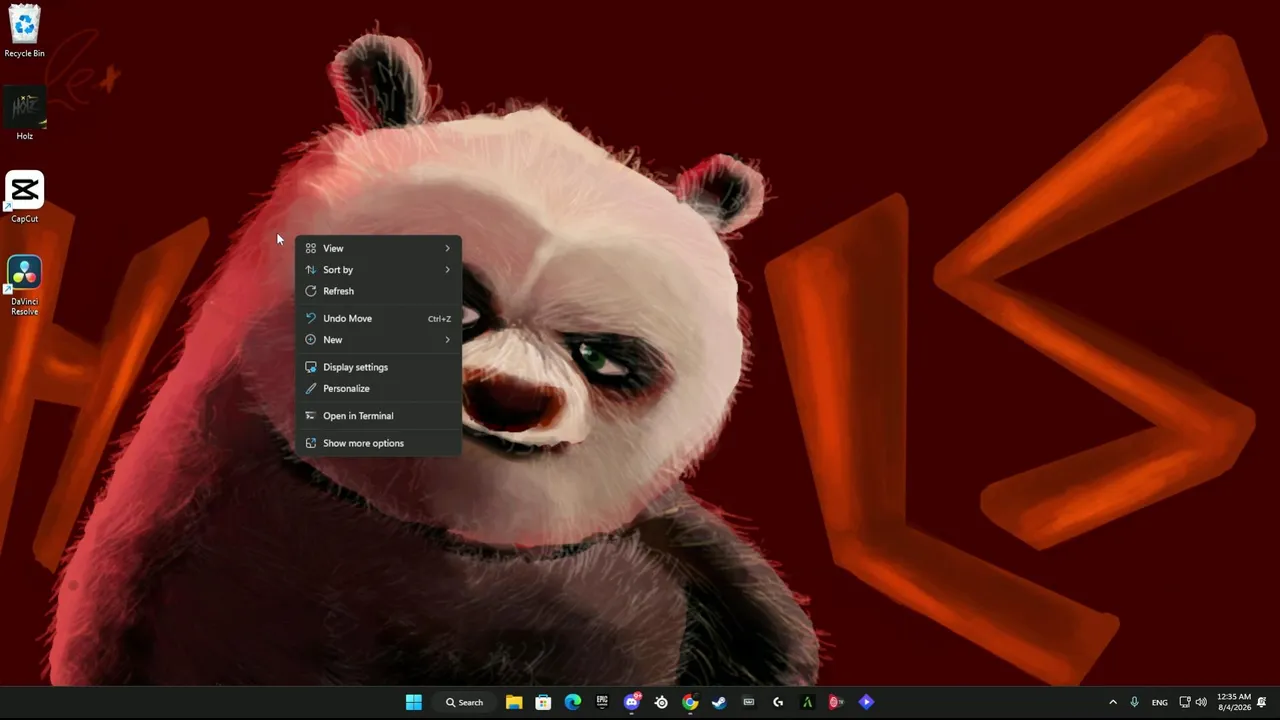This screenshot has height=720, width=1280.
Task: Open the calendar from the 12:35 AM clock
Action: tap(1234, 702)
